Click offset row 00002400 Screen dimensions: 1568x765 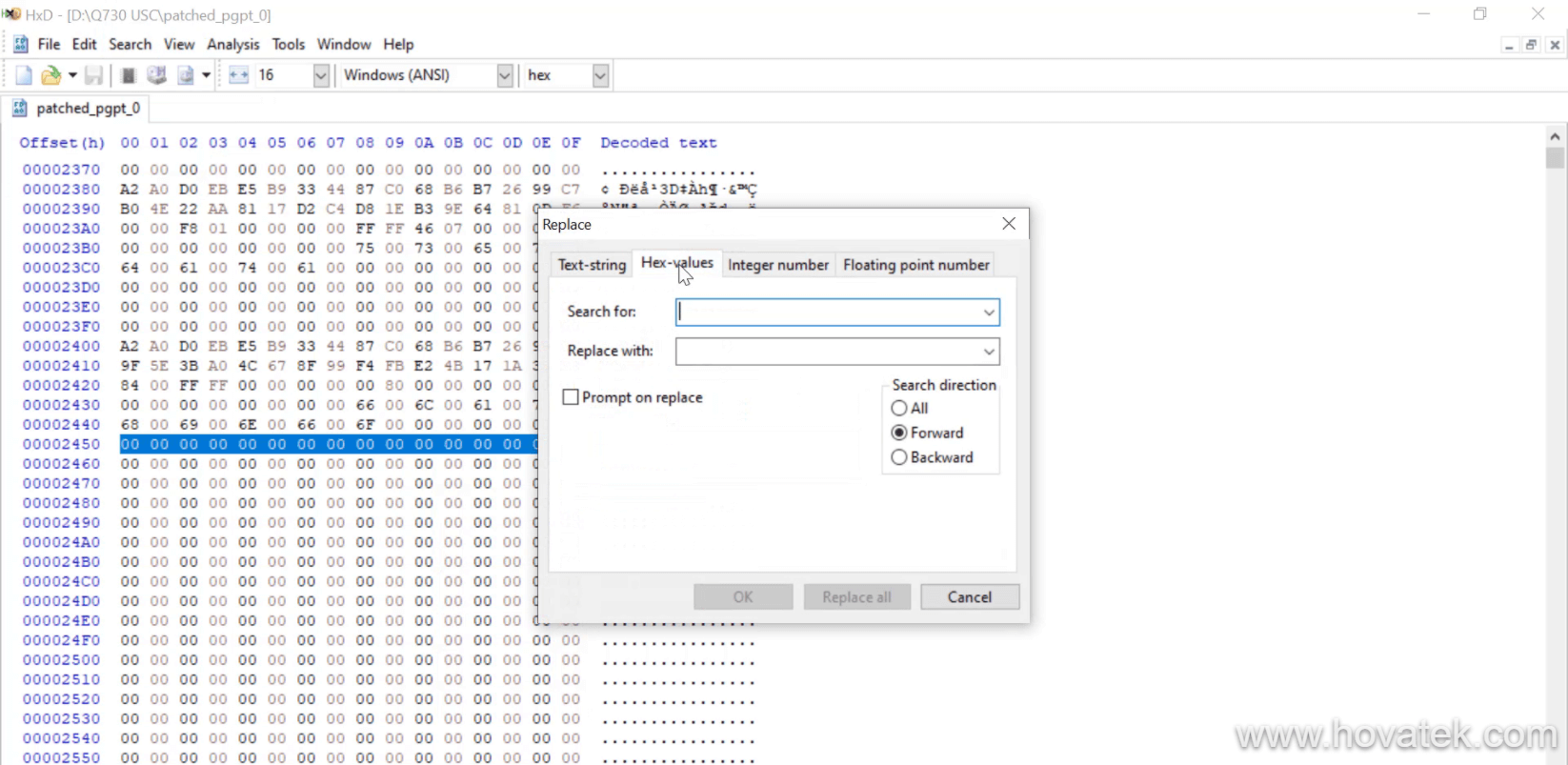click(x=62, y=346)
